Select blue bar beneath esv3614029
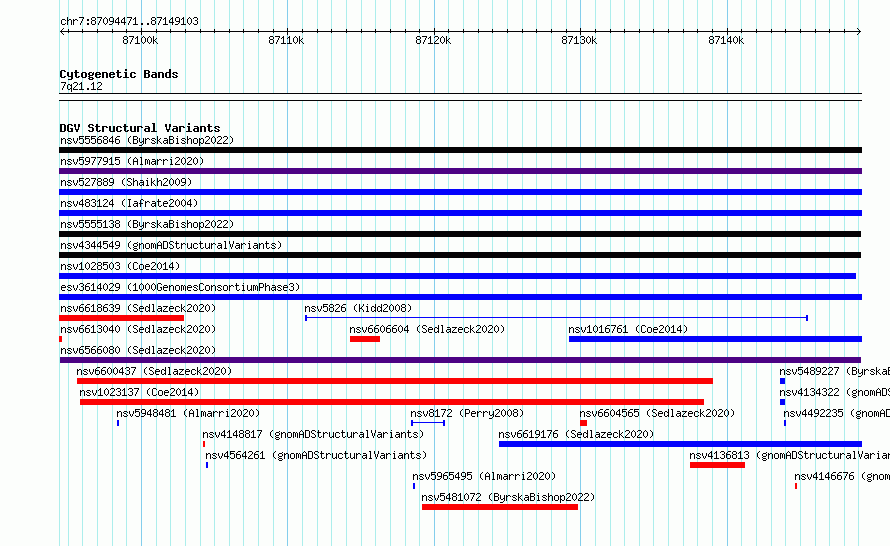The height and width of the screenshot is (546, 890). [x=460, y=297]
